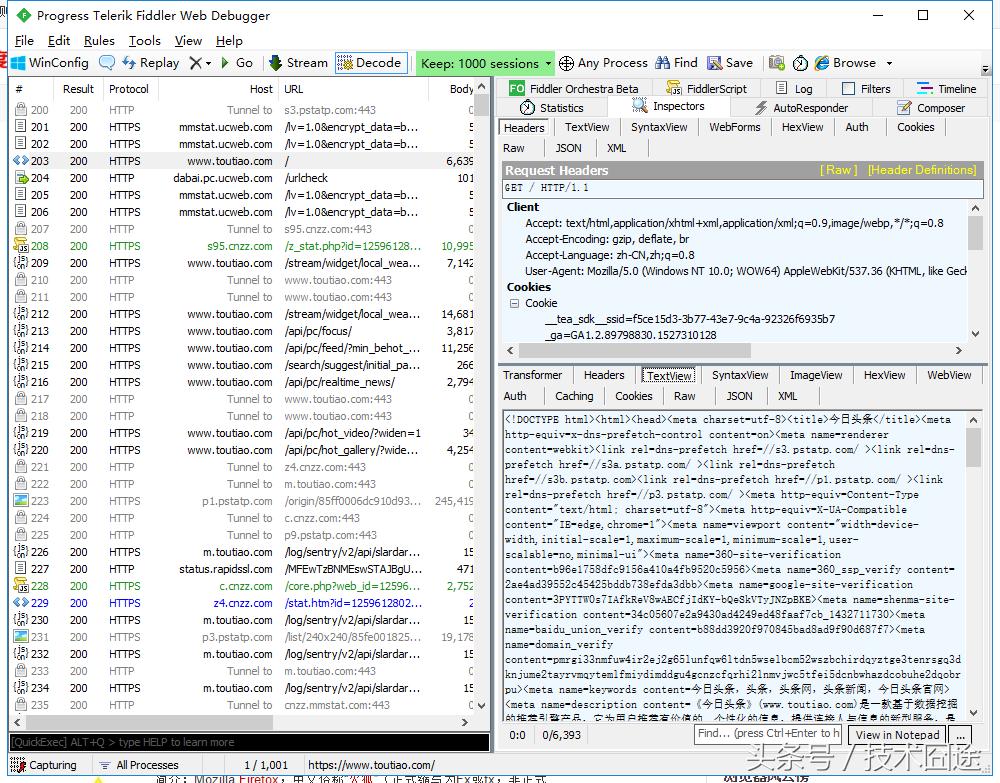
Task: Click the Save toolbar icon
Action: pos(714,62)
